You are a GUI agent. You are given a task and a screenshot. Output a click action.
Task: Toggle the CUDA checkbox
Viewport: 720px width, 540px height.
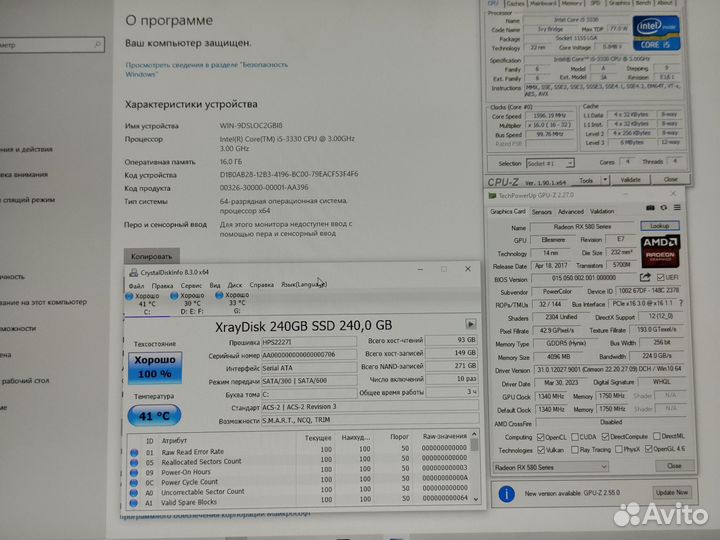point(574,437)
